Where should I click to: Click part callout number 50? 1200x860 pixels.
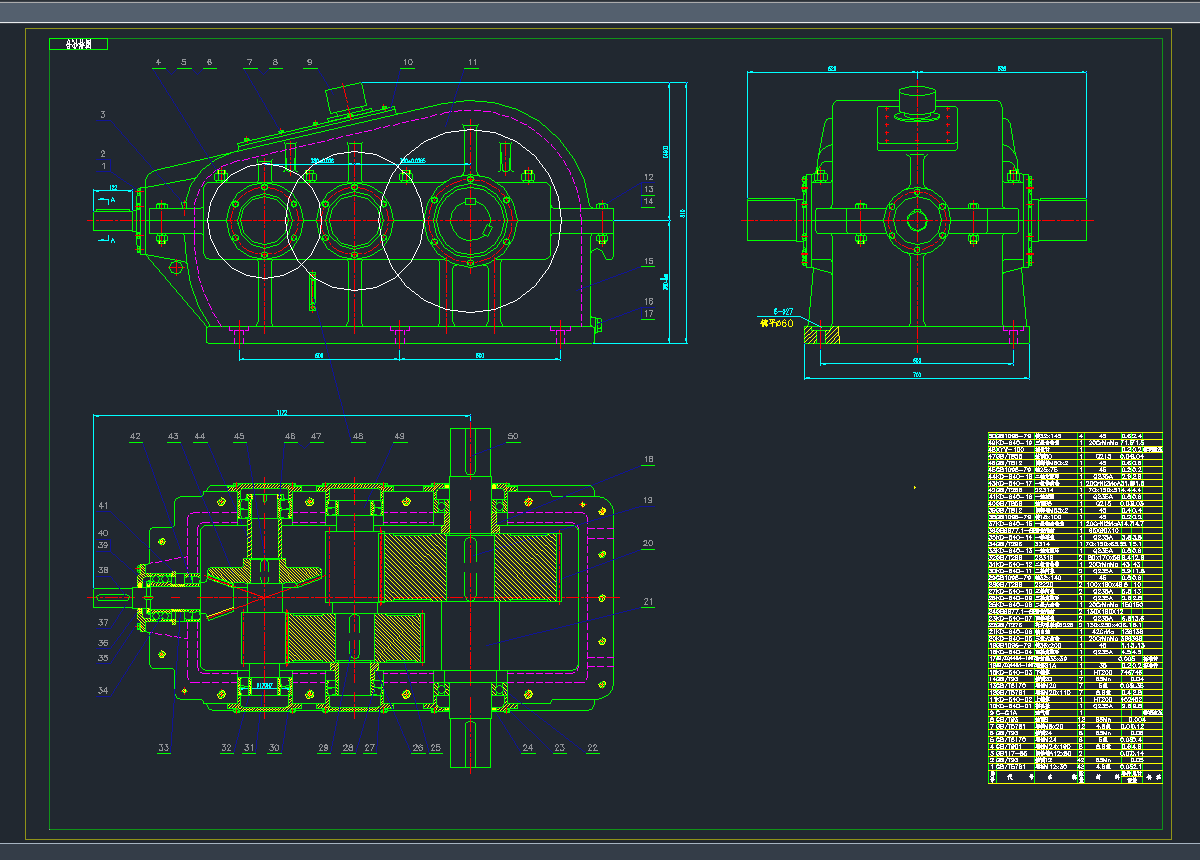coord(513,436)
